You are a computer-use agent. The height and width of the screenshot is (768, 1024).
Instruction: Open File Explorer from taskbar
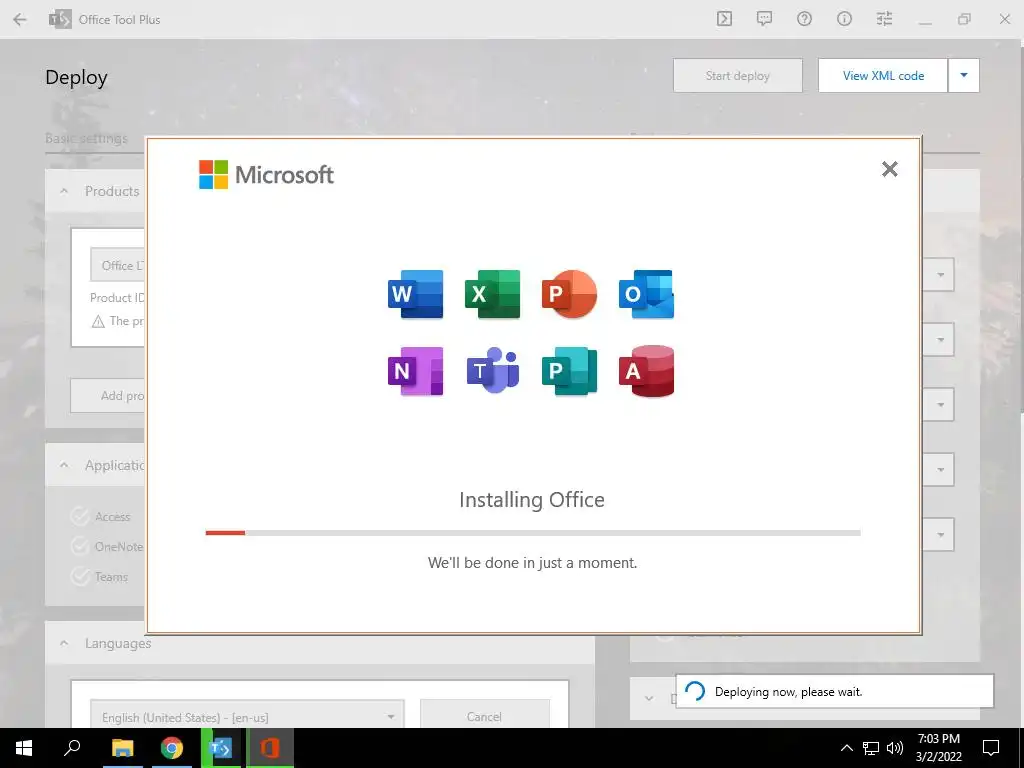(122, 748)
